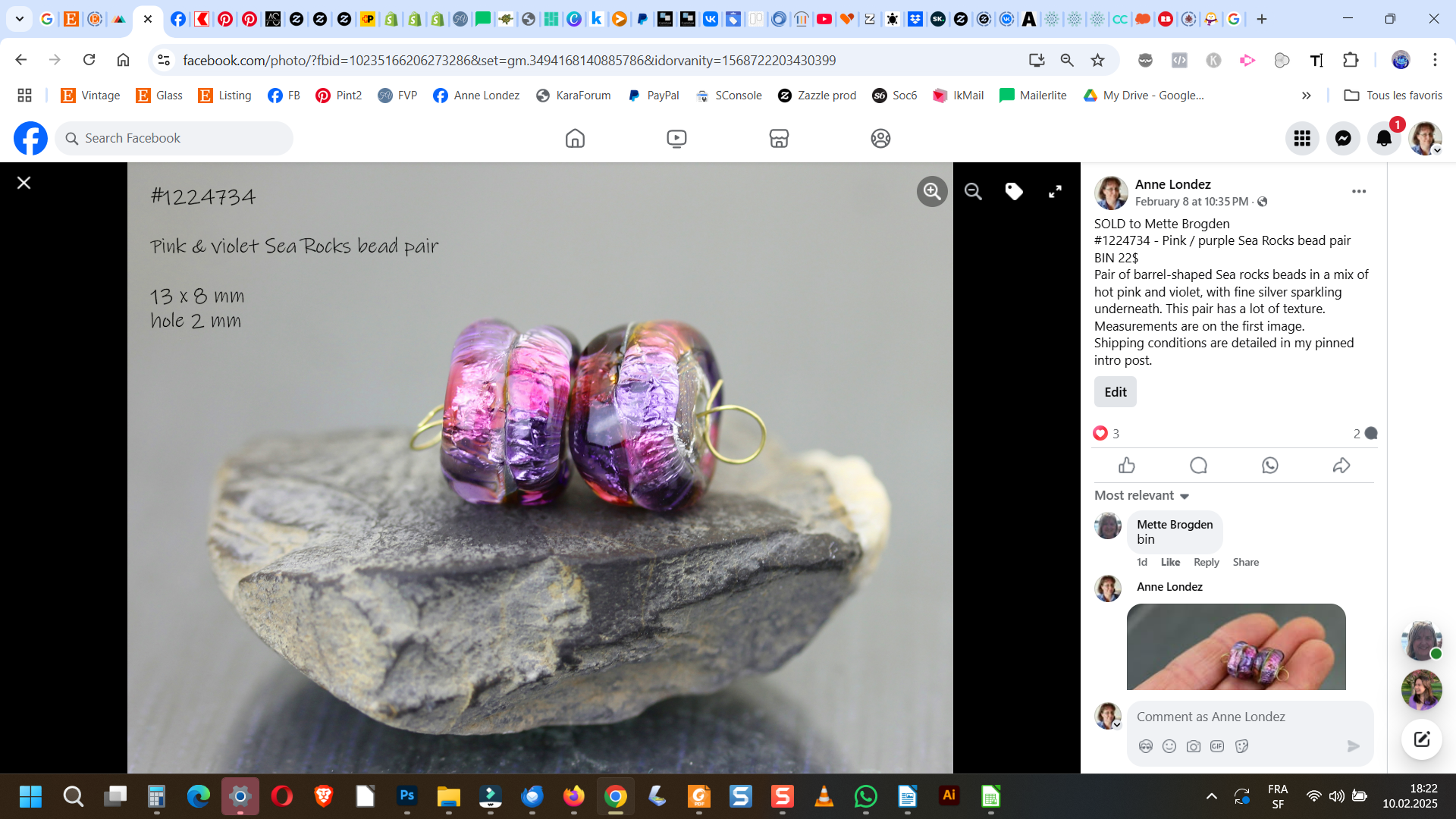Zoom in on the bead photo
The image size is (1456, 819).
932,192
